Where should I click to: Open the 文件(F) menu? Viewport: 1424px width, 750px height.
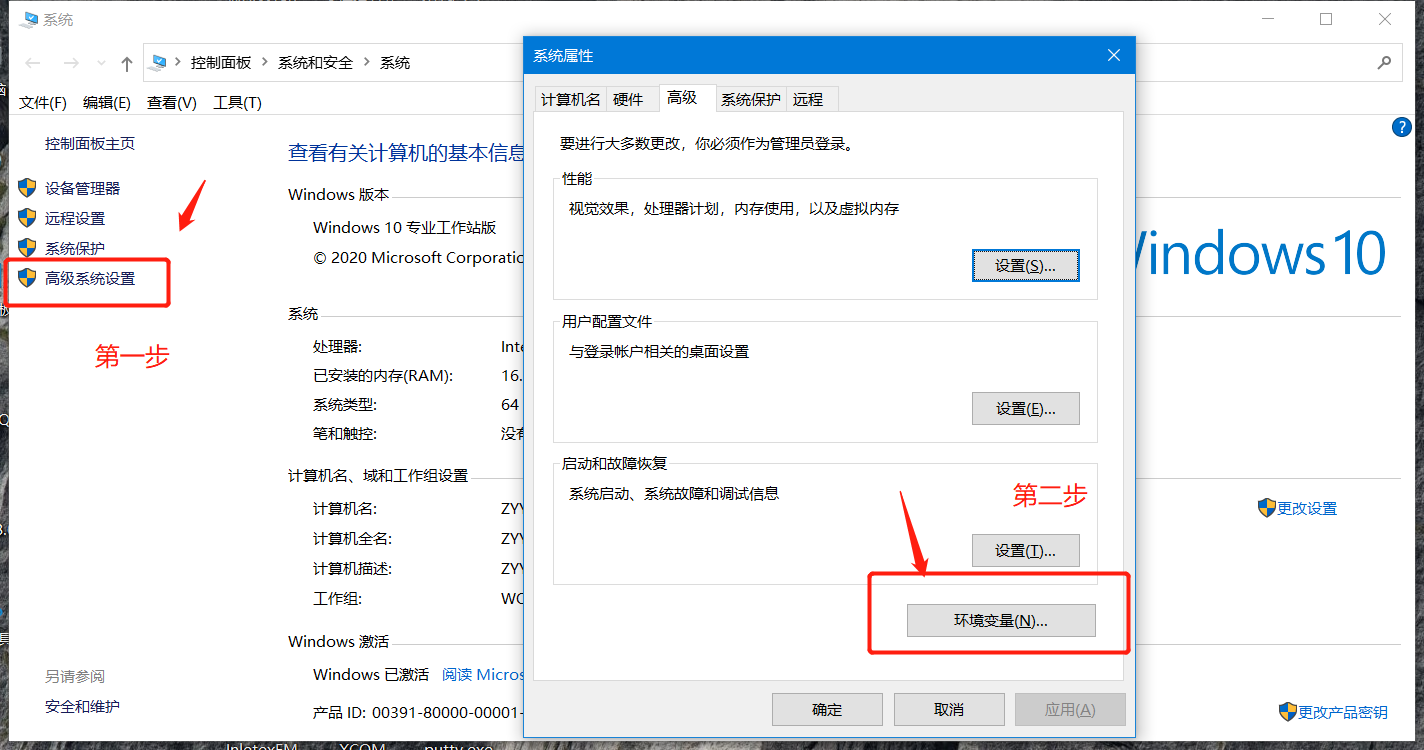(43, 102)
